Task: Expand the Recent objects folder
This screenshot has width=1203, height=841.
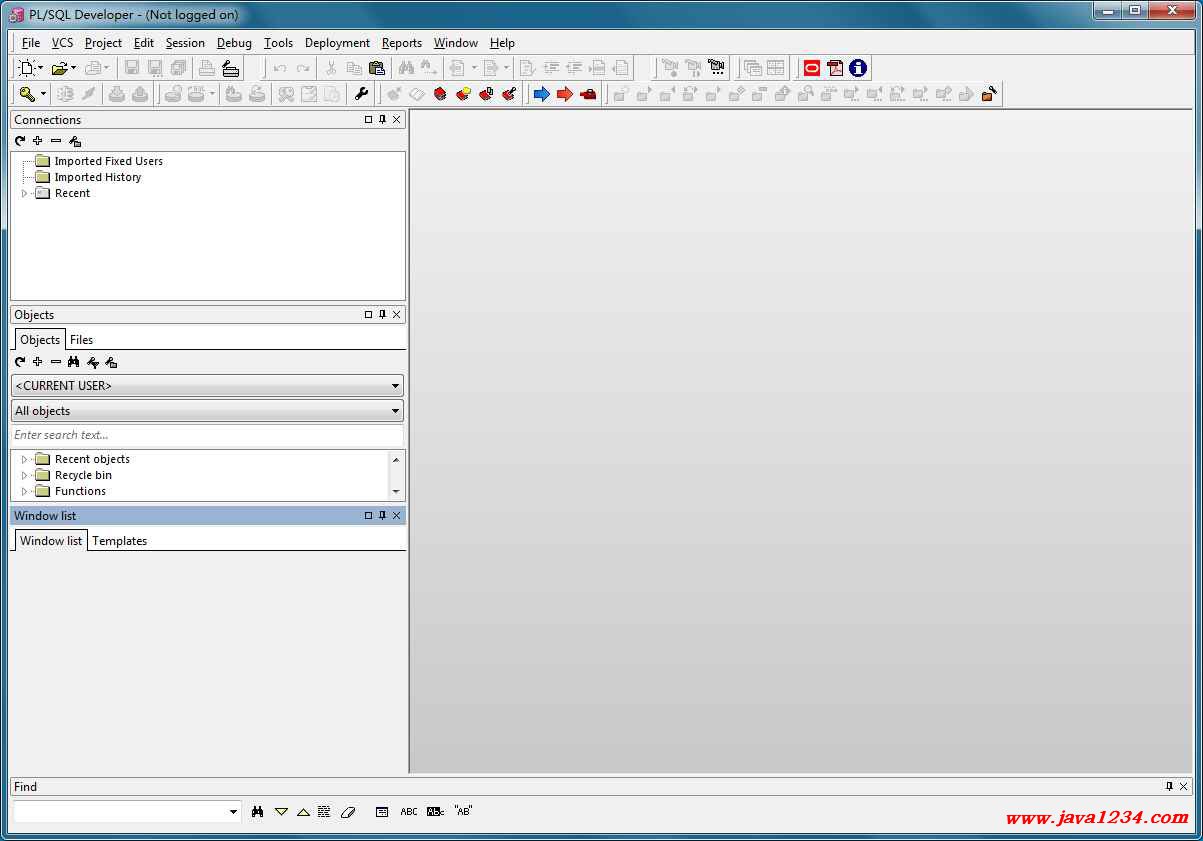Action: click(x=25, y=459)
